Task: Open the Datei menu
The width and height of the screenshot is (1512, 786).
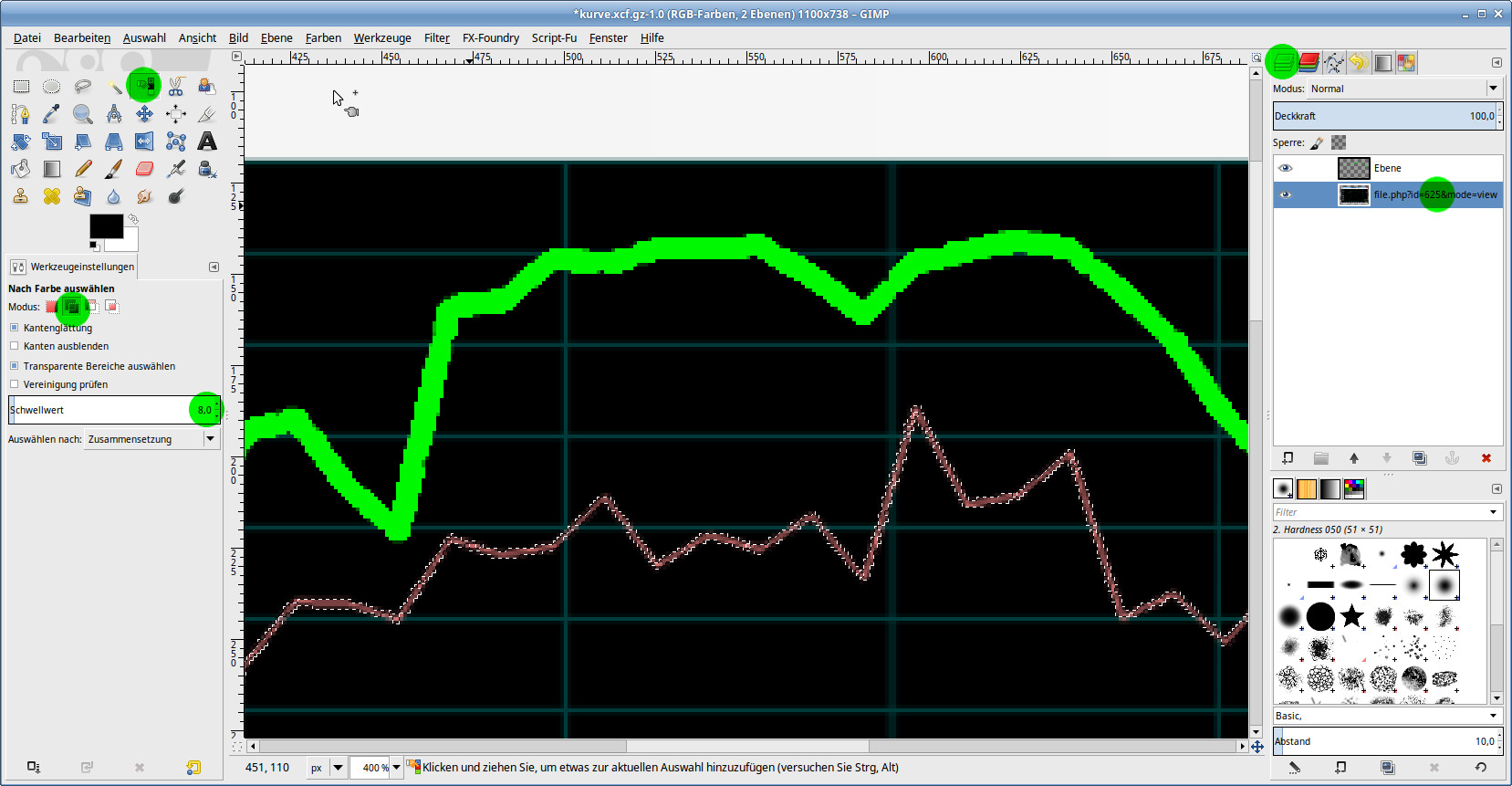Action: (x=27, y=37)
